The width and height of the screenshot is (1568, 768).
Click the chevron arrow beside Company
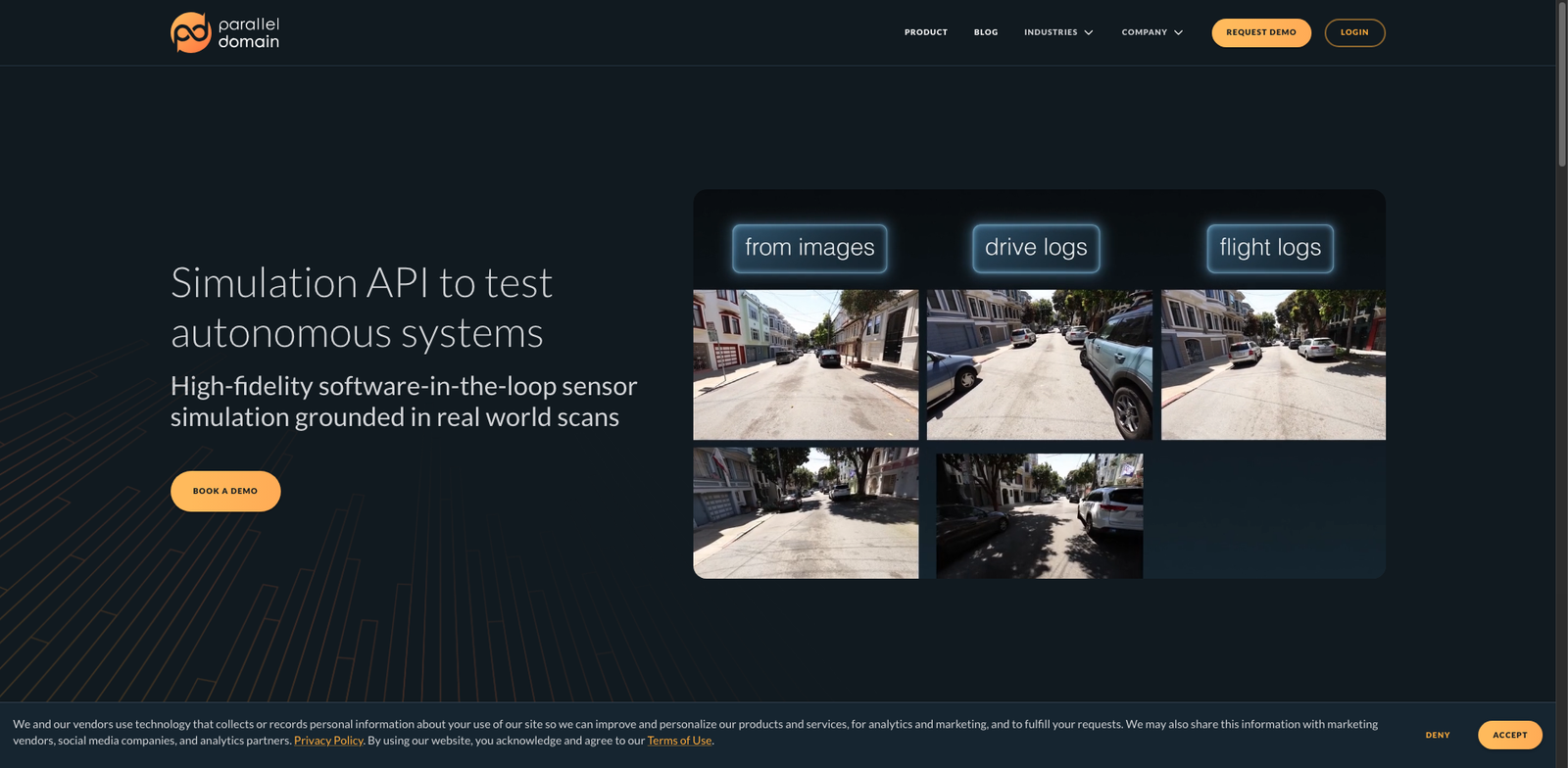1178,32
